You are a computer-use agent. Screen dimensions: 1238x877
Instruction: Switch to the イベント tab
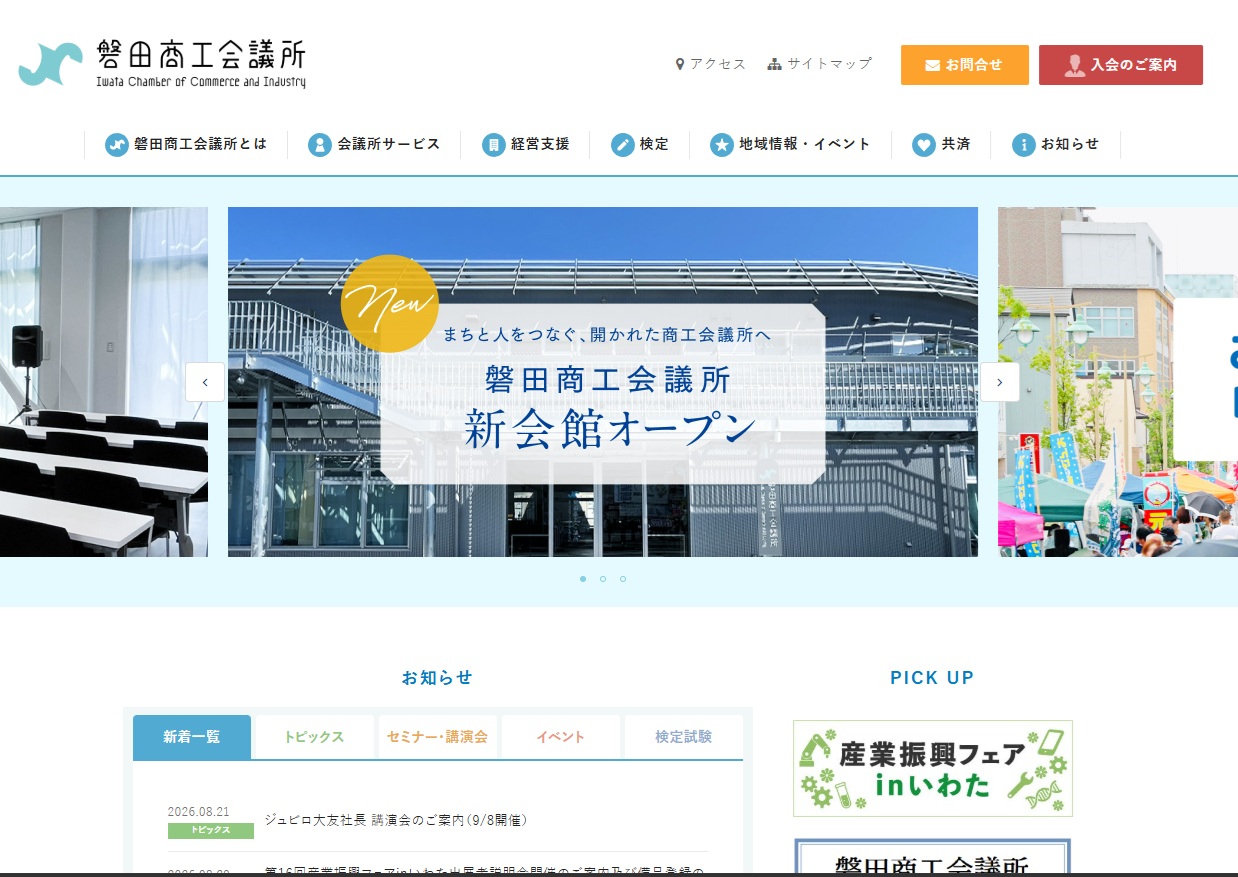[x=561, y=737]
